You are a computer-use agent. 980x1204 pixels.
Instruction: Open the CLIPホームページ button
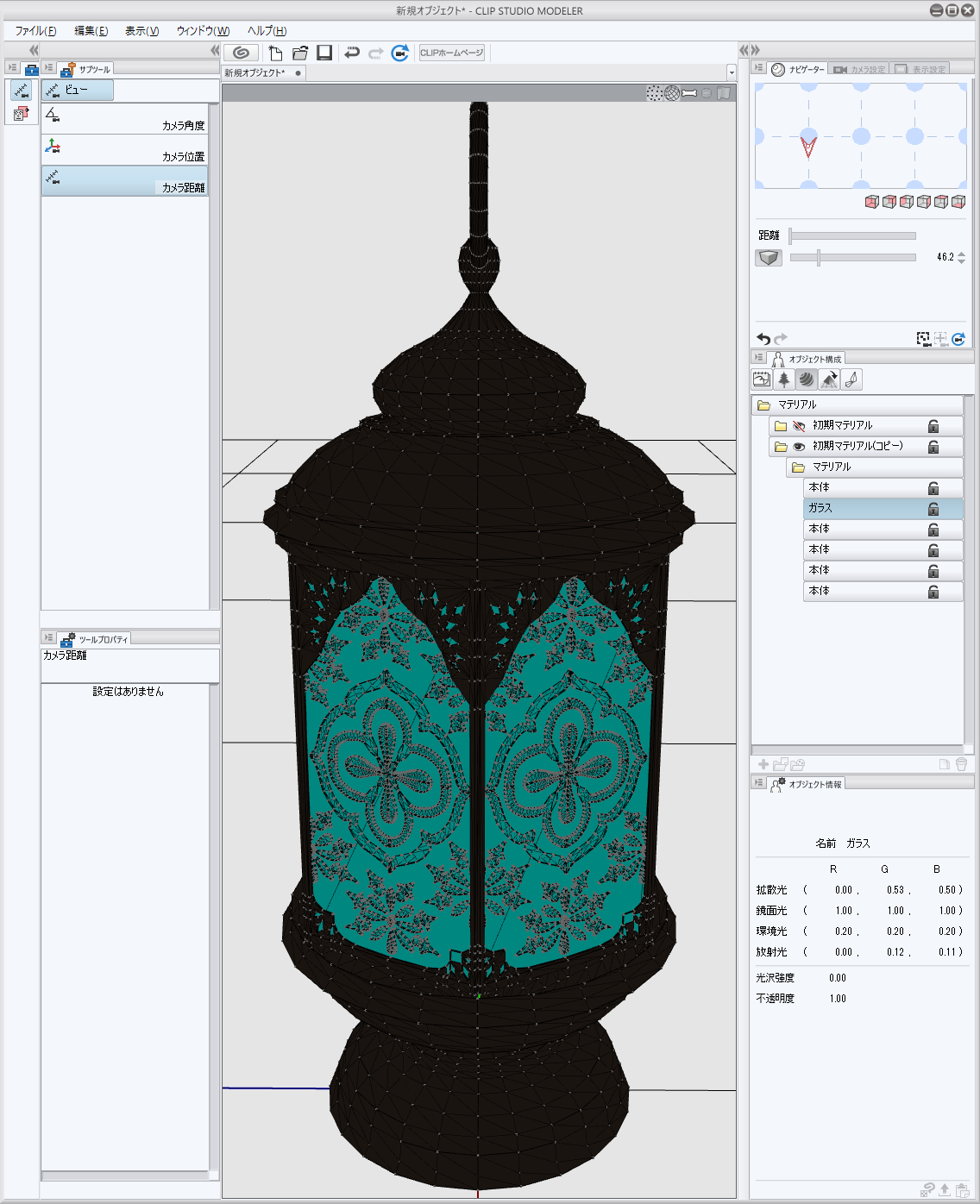(x=452, y=53)
